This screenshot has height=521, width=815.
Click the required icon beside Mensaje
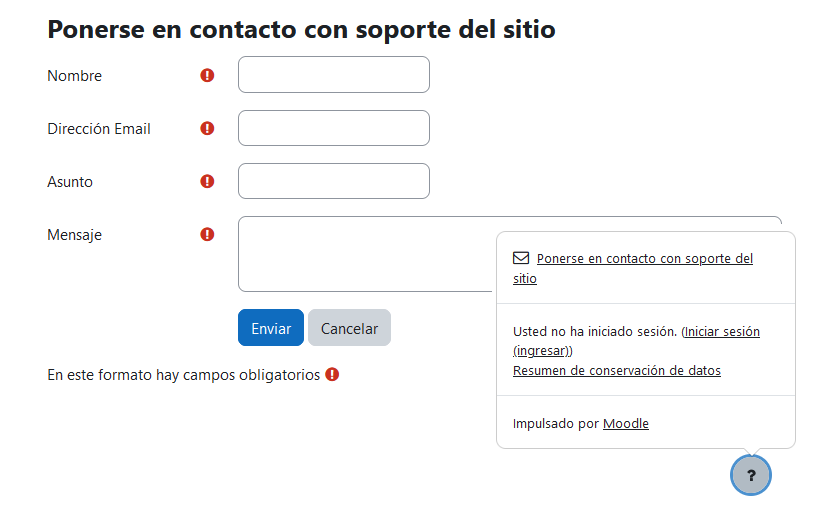click(207, 235)
